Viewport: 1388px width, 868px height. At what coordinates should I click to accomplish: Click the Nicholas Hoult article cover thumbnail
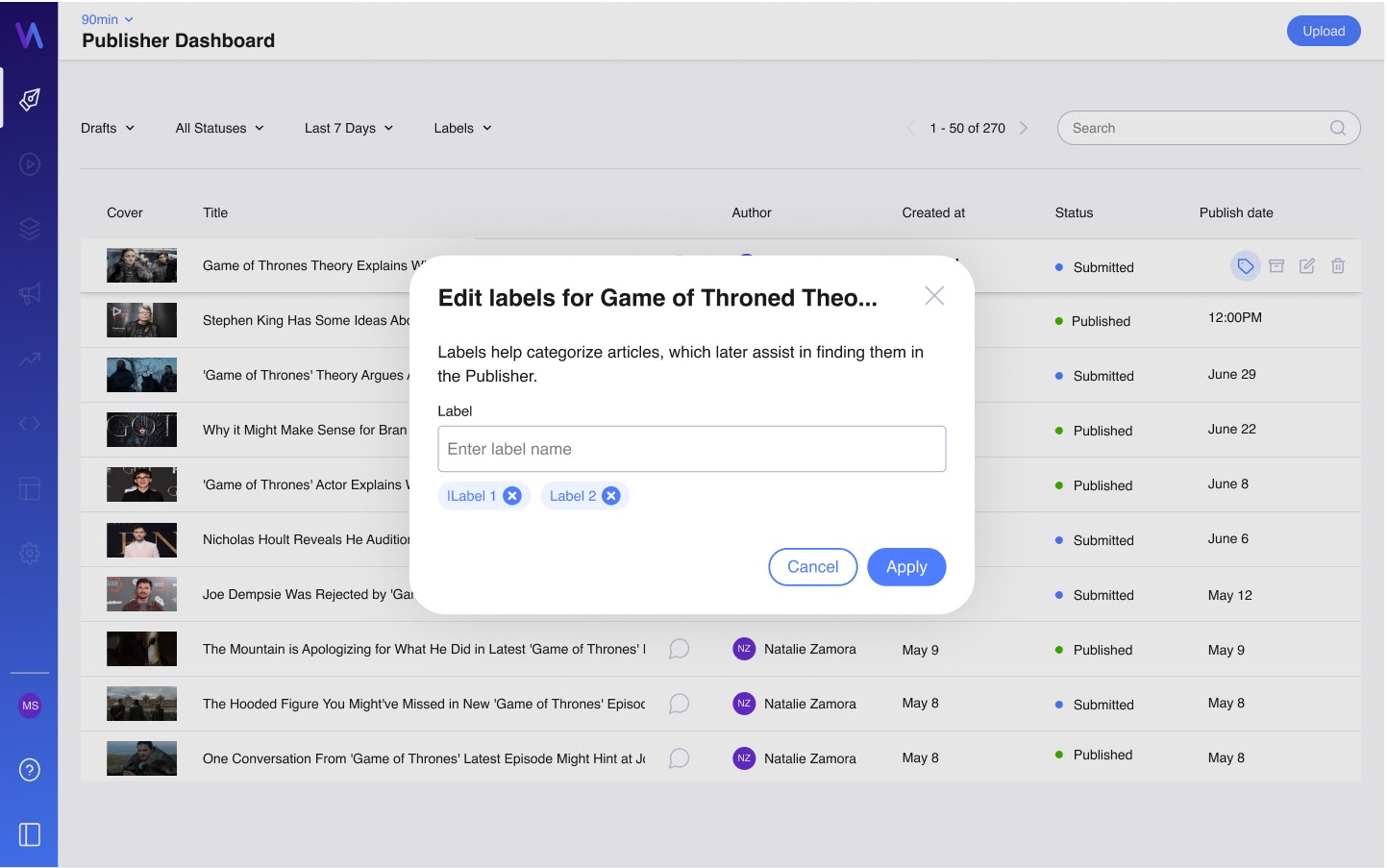(141, 540)
